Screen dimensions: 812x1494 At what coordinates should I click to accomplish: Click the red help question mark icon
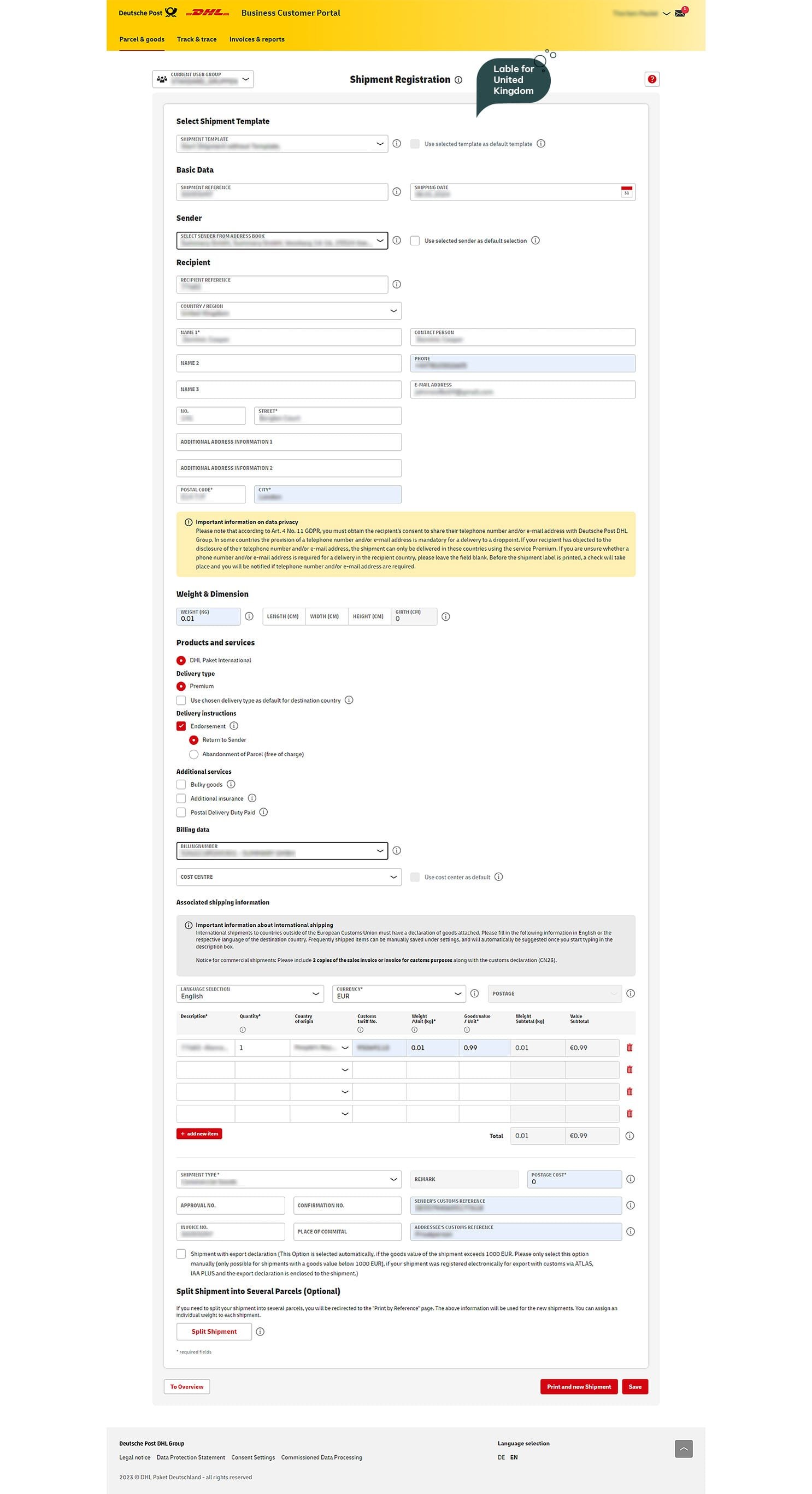point(652,79)
